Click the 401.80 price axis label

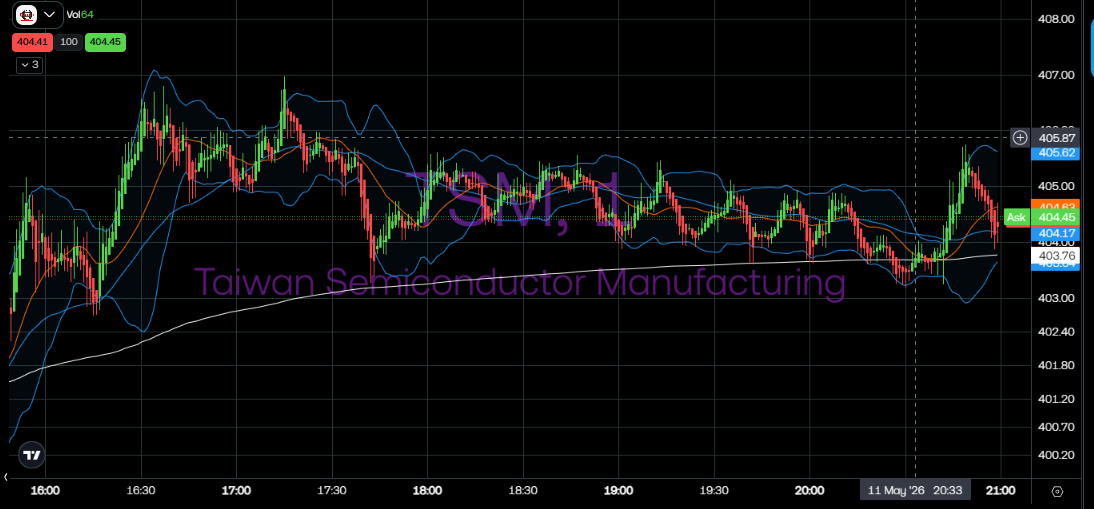(1056, 365)
